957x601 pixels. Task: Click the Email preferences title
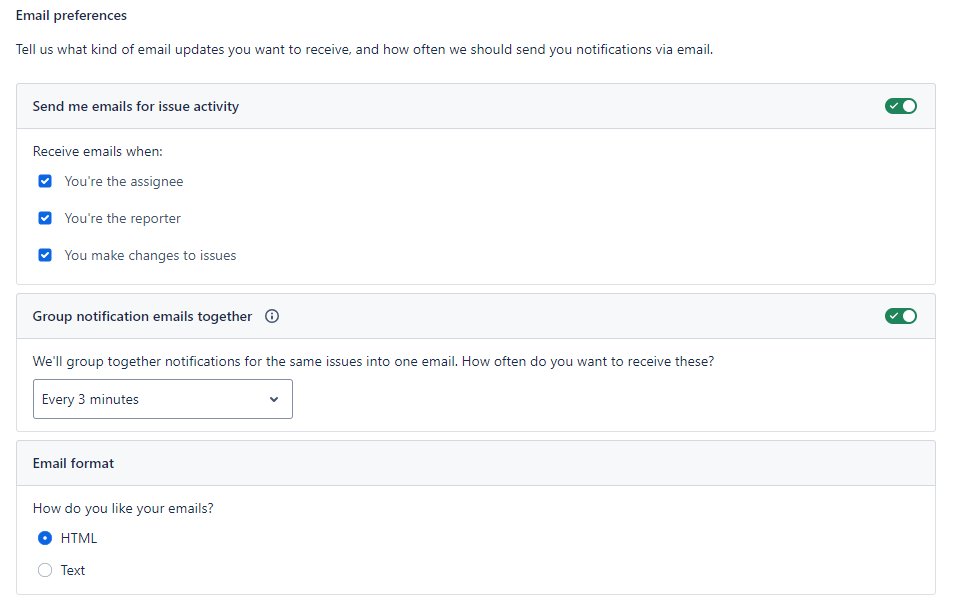point(71,15)
